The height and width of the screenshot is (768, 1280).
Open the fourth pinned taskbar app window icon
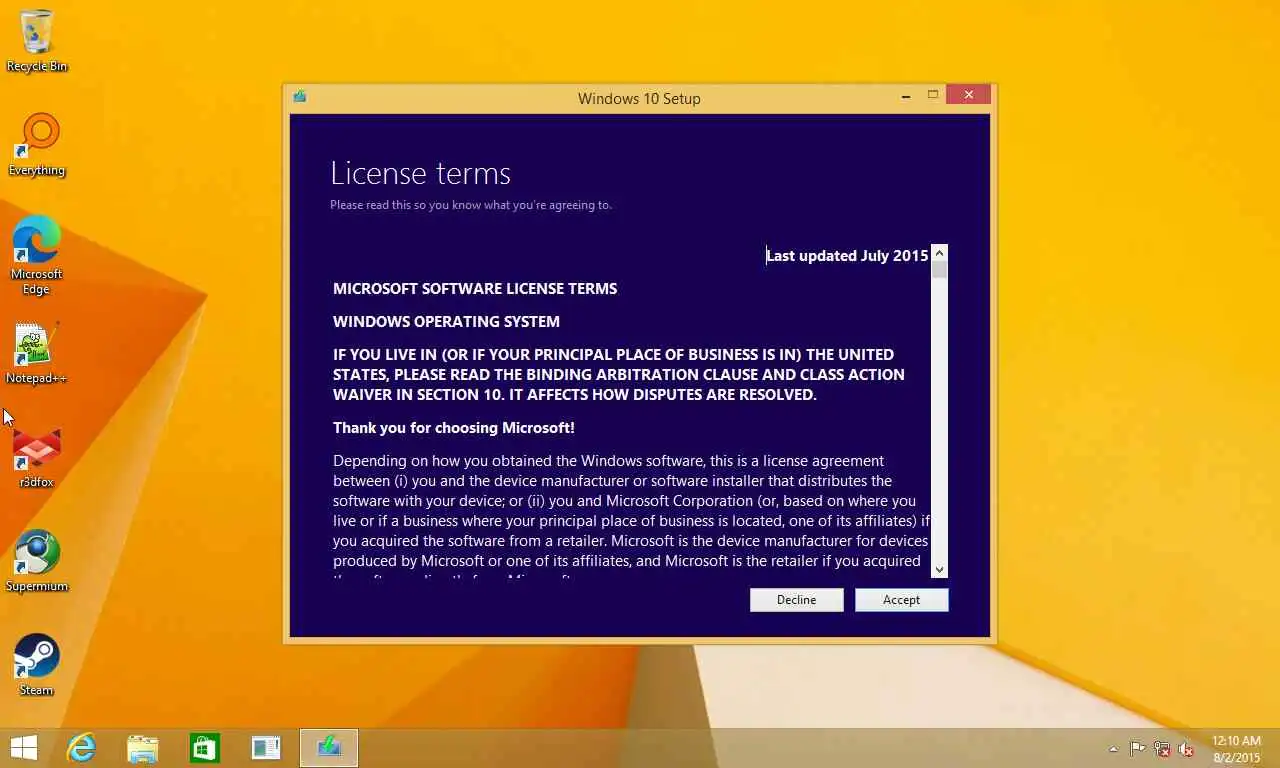(x=266, y=748)
